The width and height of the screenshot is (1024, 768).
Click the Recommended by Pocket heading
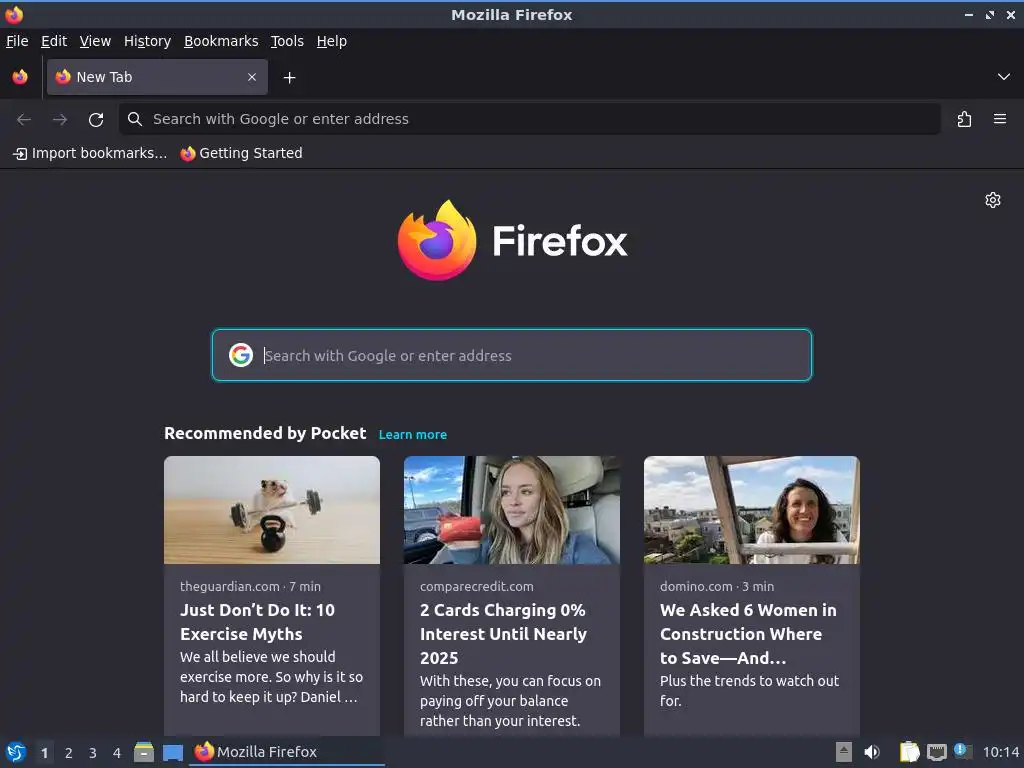tap(265, 434)
